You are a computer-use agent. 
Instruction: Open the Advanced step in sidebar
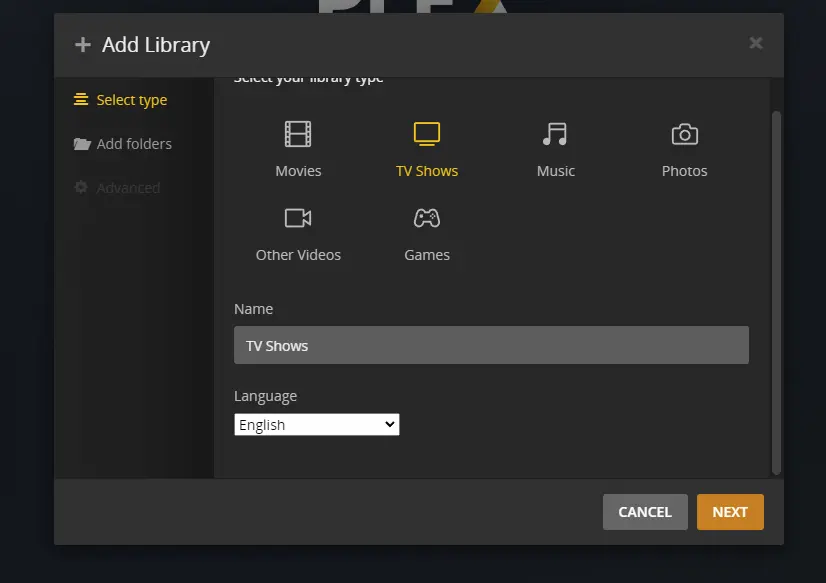coord(128,188)
